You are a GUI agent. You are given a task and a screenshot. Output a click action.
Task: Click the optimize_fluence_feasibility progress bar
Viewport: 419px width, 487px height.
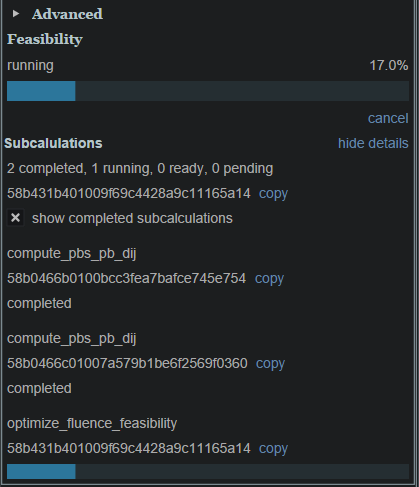pyautogui.click(x=208, y=471)
